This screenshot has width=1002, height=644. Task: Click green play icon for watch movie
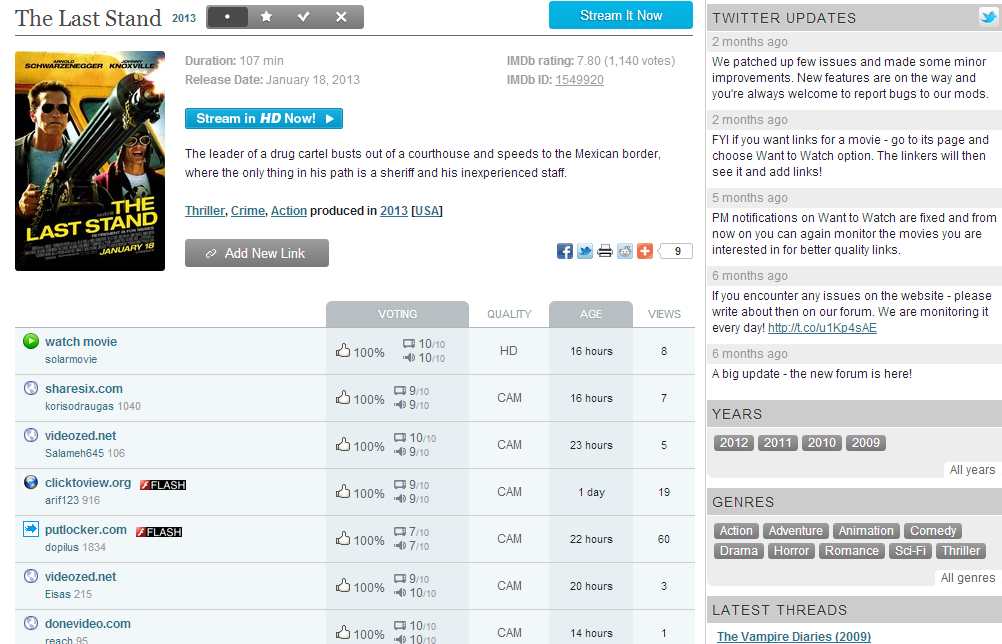click(31, 341)
